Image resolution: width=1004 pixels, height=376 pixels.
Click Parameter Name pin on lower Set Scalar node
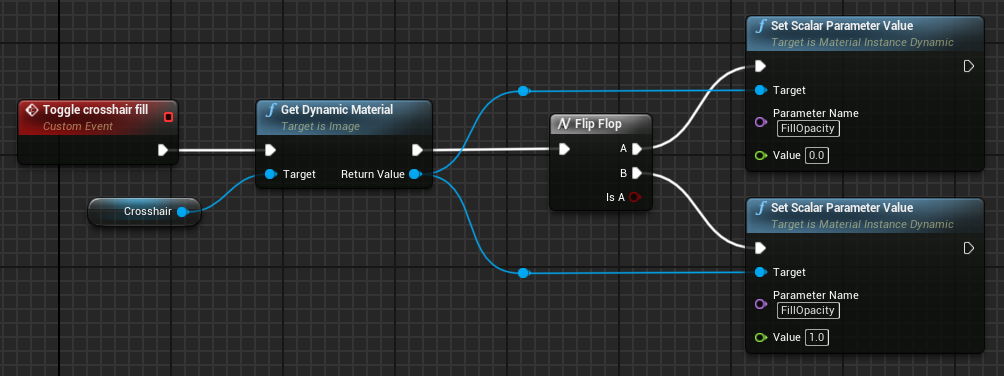pos(761,304)
